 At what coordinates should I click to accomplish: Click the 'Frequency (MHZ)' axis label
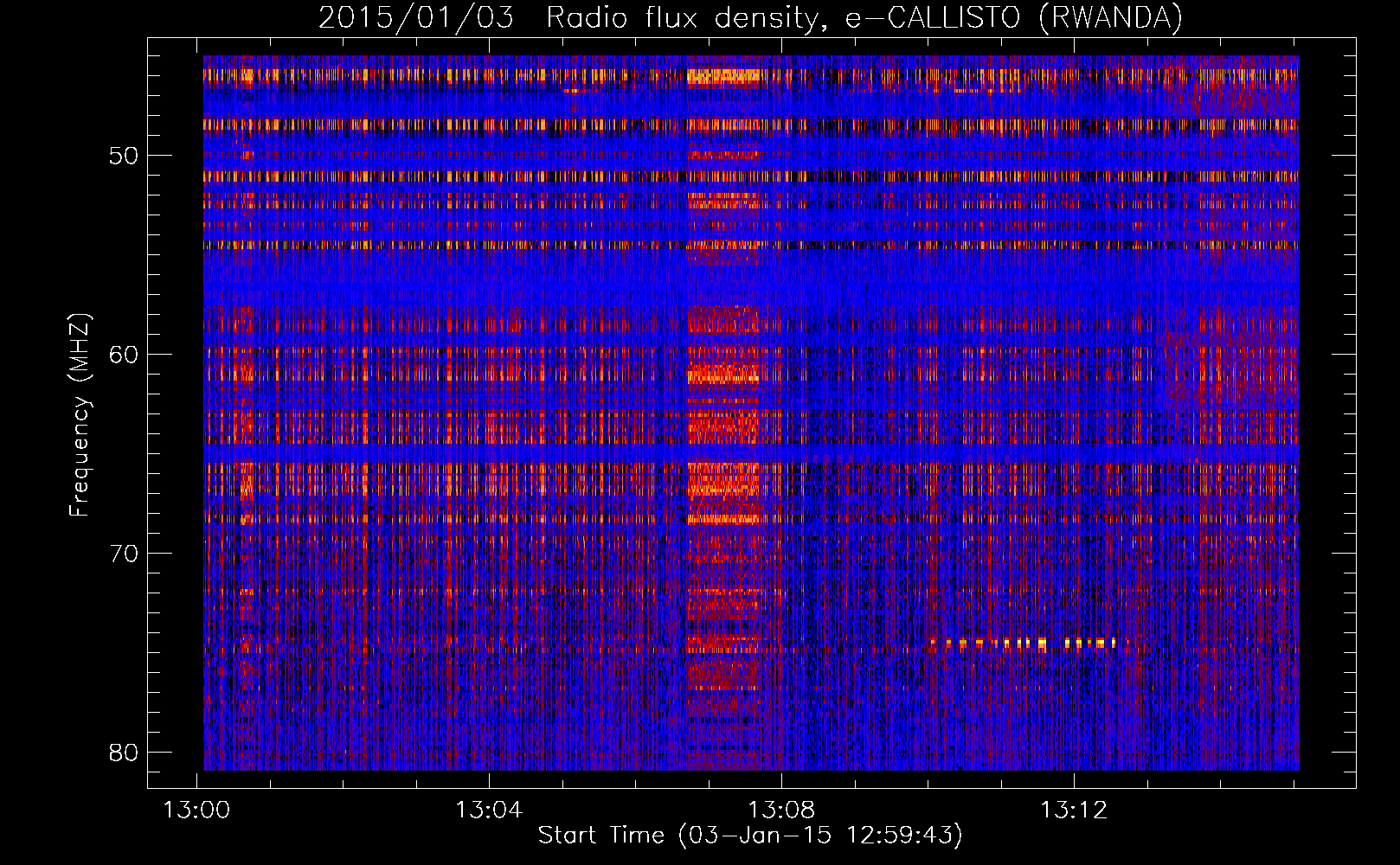[x=80, y=414]
